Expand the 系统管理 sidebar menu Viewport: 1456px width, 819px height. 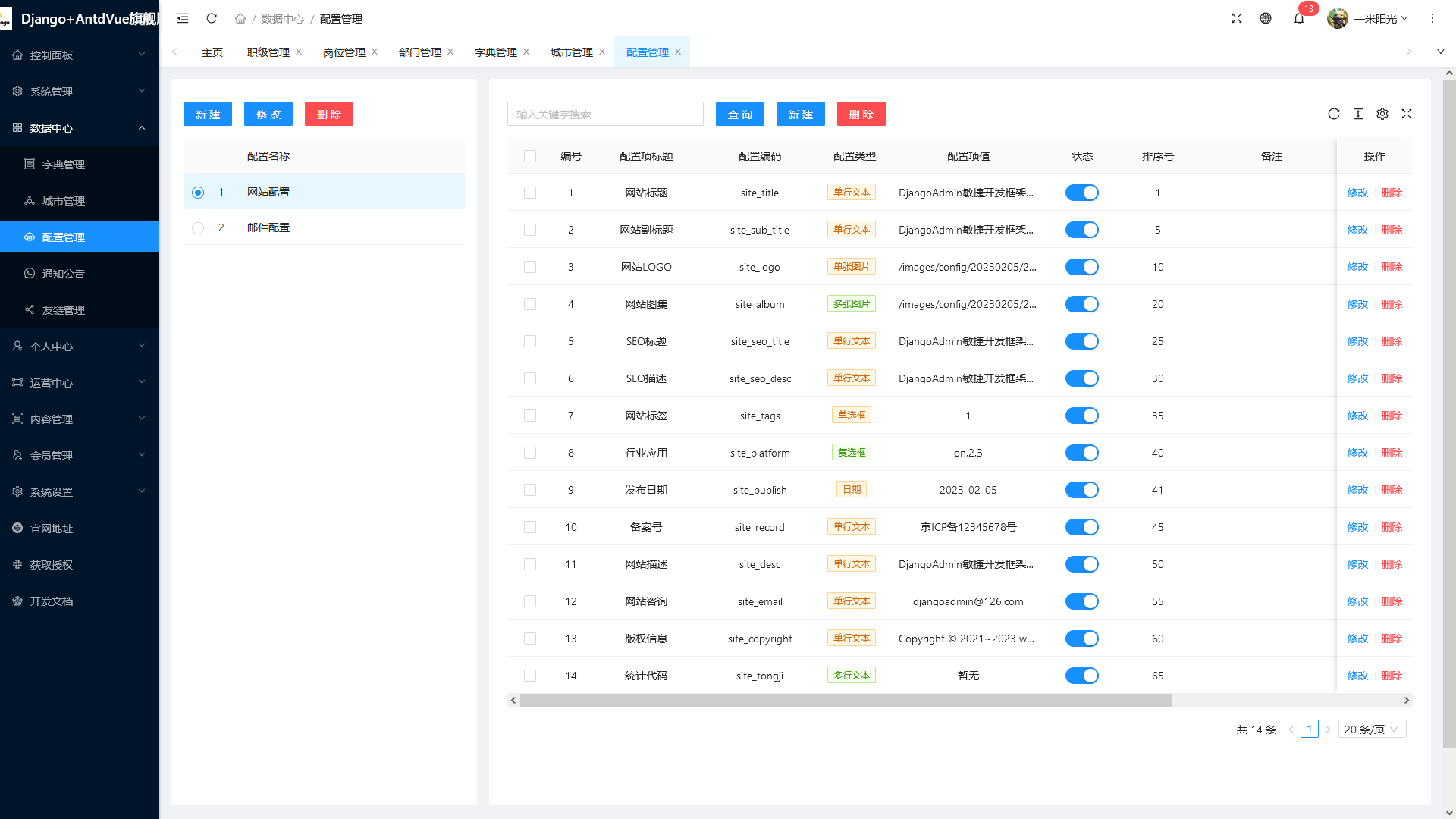pyautogui.click(x=80, y=92)
